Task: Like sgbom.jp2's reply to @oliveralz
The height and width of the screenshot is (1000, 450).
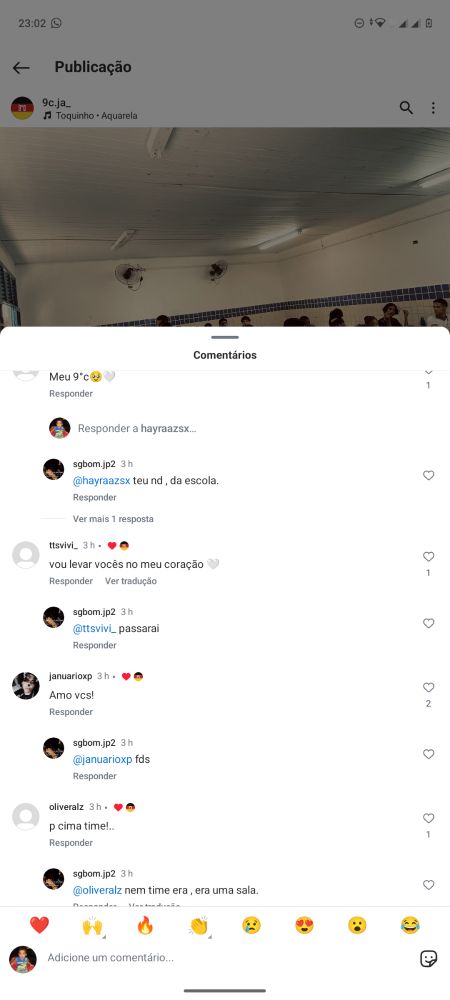Action: 428,885
